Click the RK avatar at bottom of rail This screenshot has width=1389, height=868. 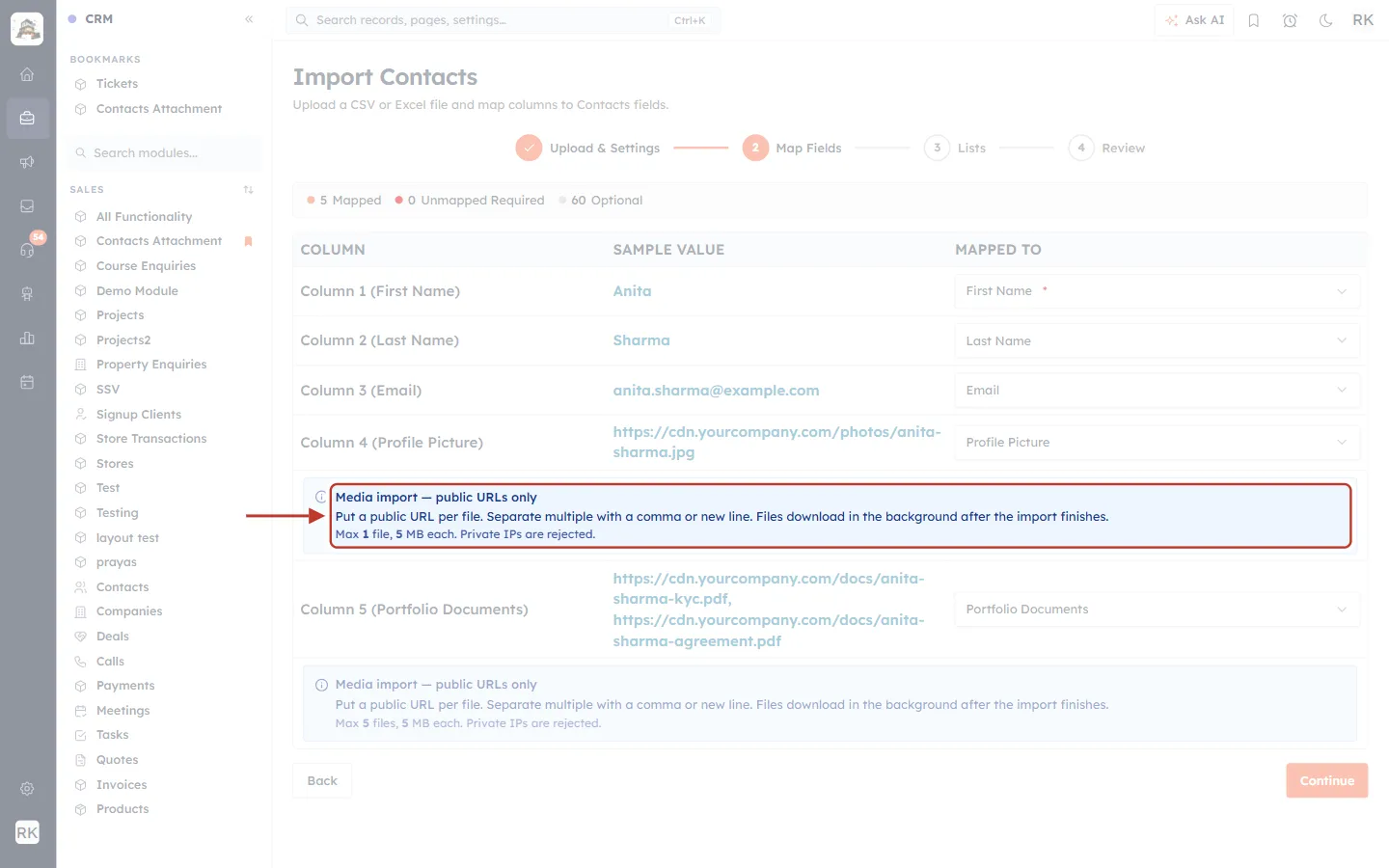(x=27, y=832)
